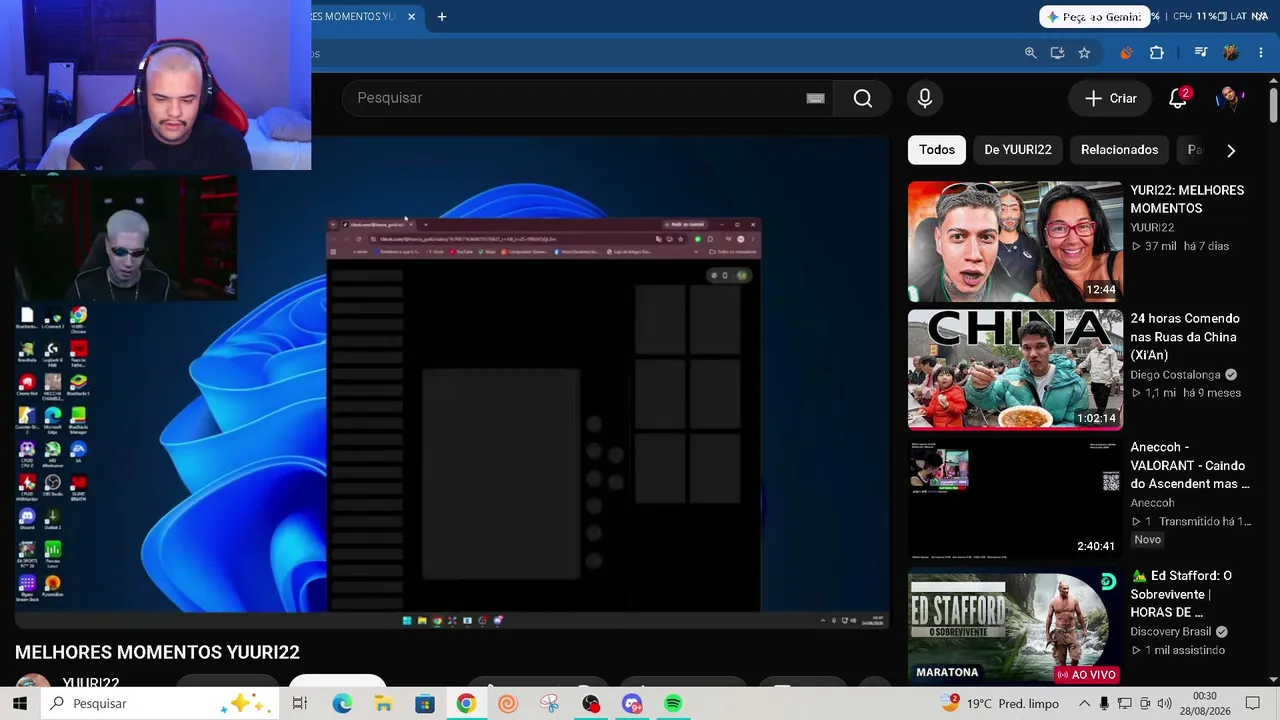Open the taskbar clock showing 00:30
Screen dimensions: 1280x720
[1205, 703]
